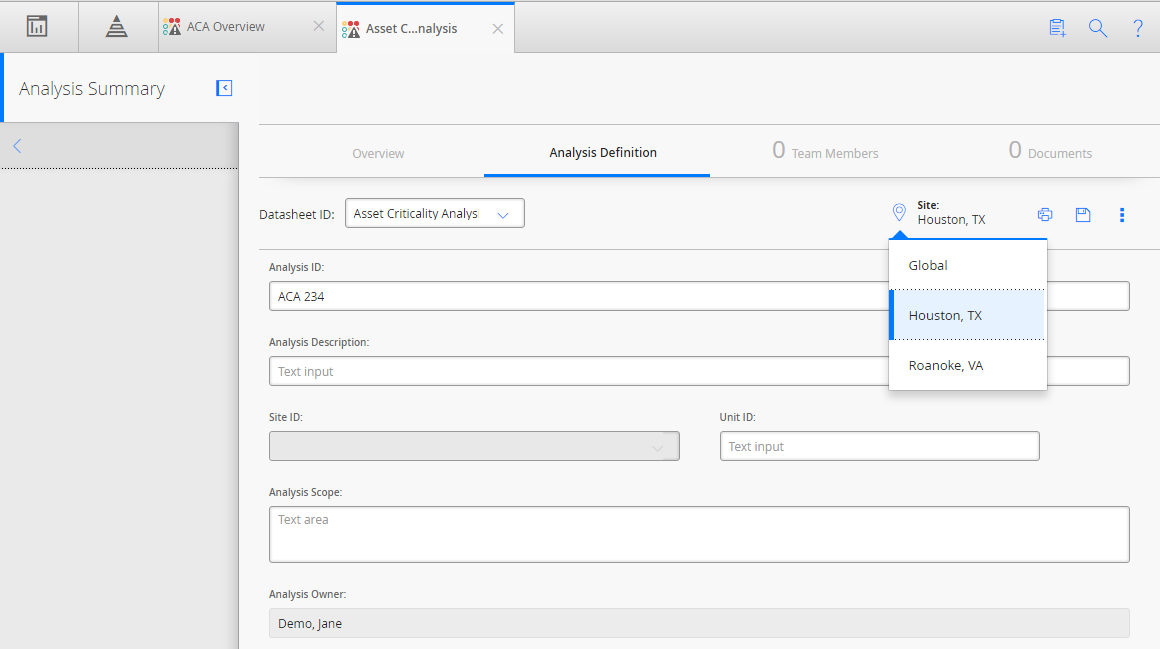Click the Analysis Summary heading

point(92,89)
